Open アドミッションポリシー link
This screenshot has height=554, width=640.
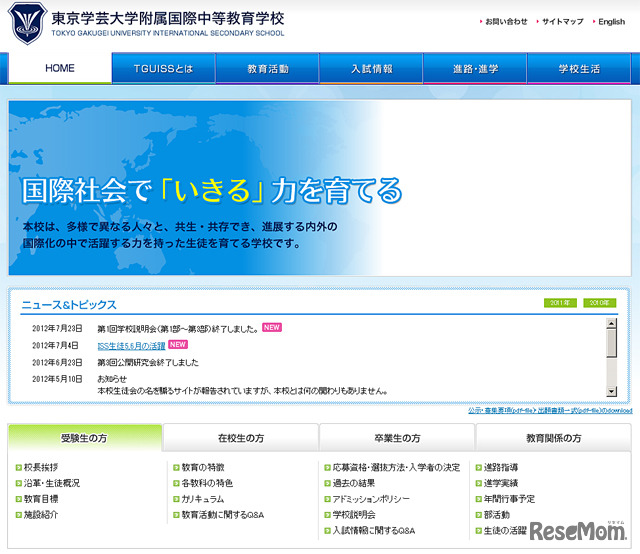coord(371,499)
